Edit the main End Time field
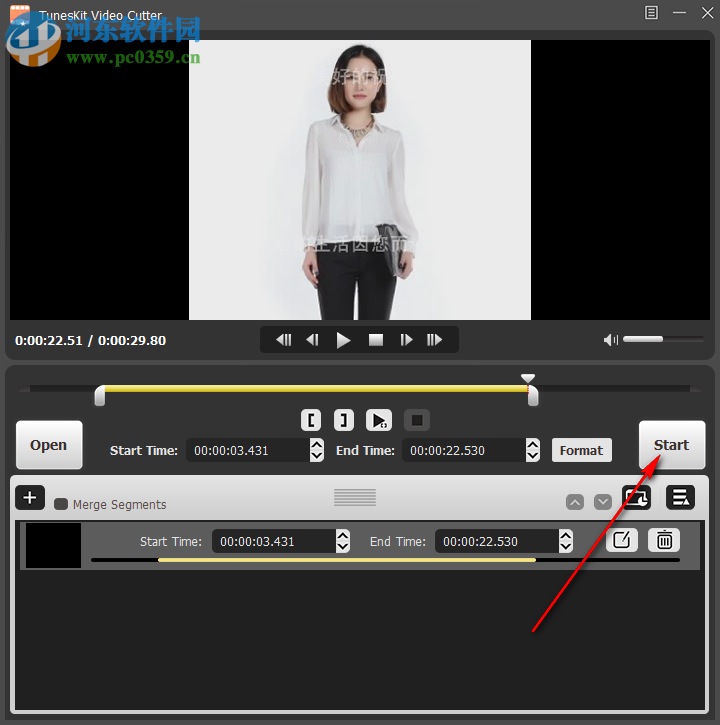 coord(464,450)
